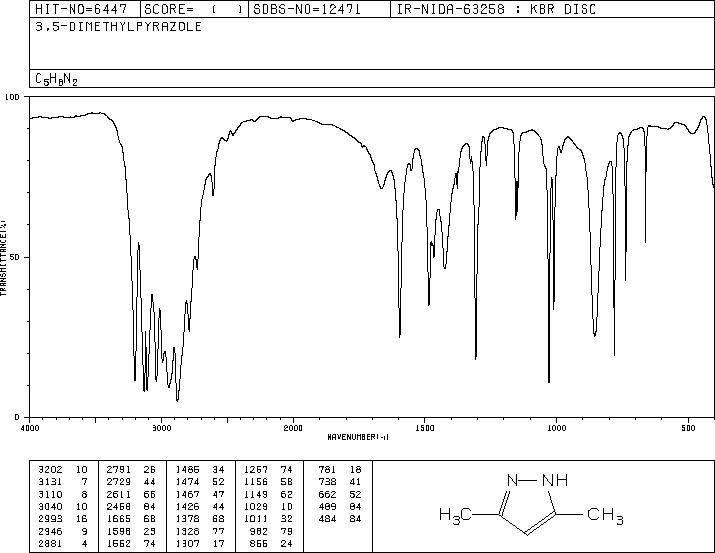Select peak table entry 484

(327, 519)
